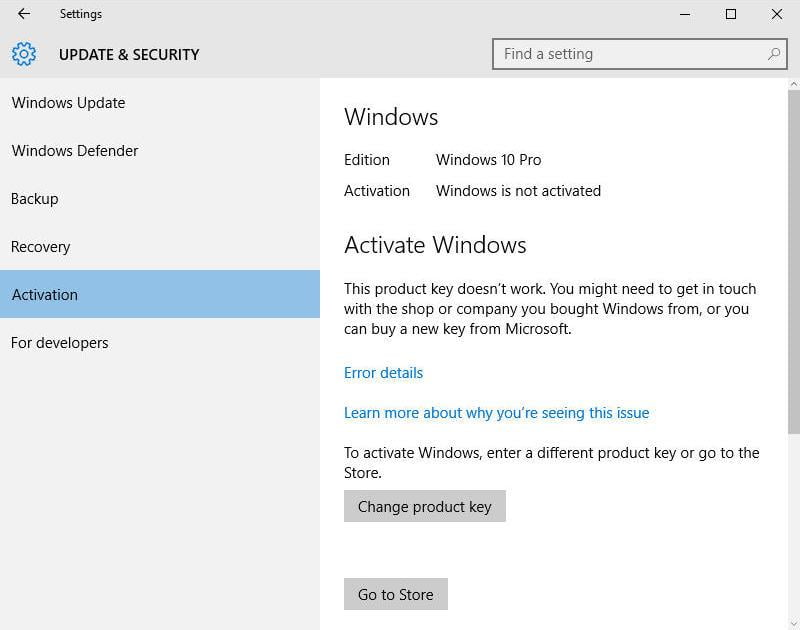The width and height of the screenshot is (800, 630).
Task: Click the scrollbar up arrow
Action: pos(794,84)
